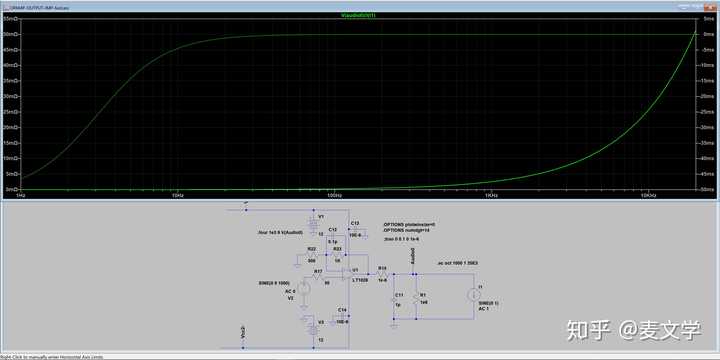Click the 1KHz label on the frequency axis
Image resolution: width=720 pixels, height=360 pixels.
(491, 195)
